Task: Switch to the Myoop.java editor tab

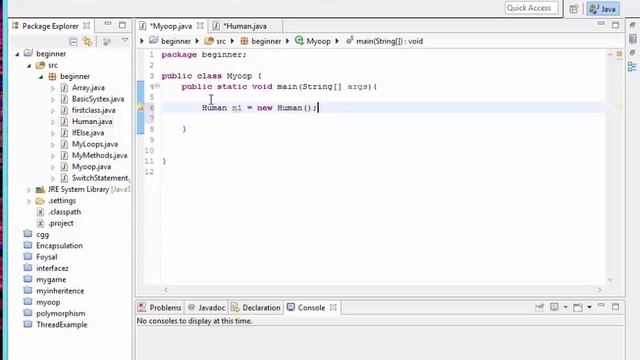Action: [170, 26]
